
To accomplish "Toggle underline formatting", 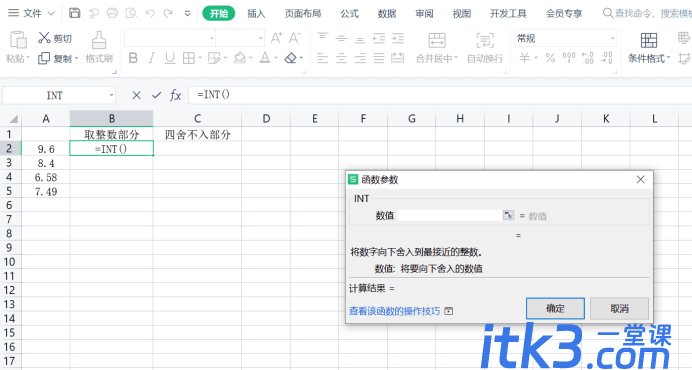I will (x=170, y=58).
